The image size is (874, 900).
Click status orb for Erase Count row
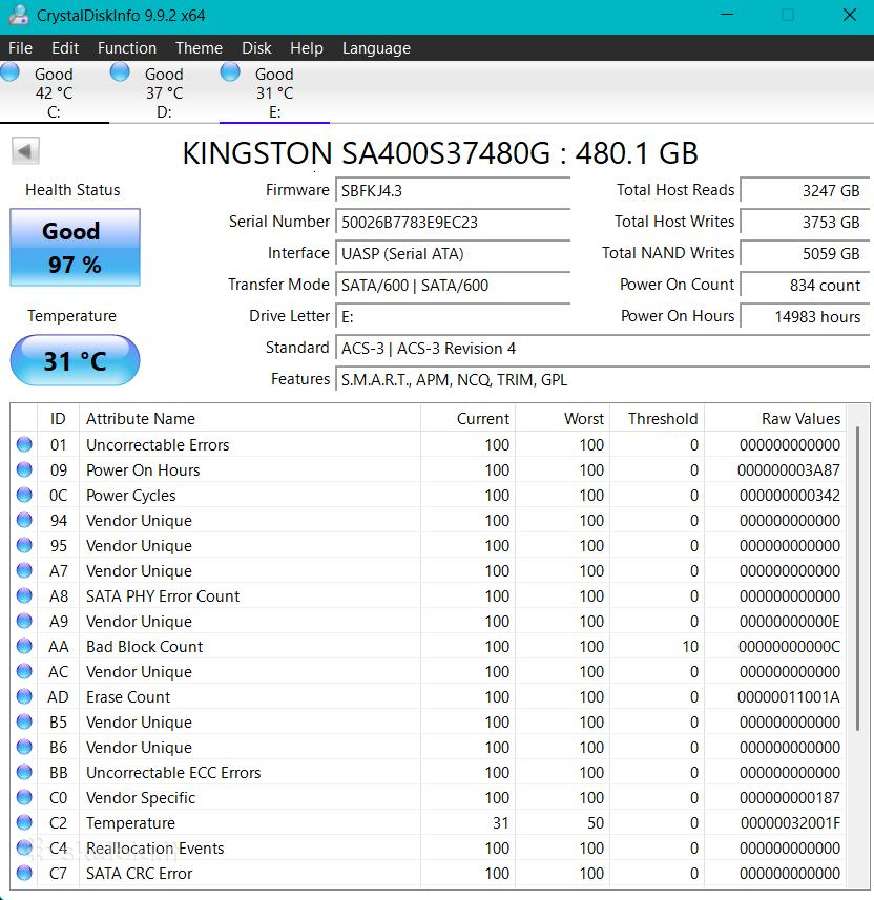[x=25, y=697]
